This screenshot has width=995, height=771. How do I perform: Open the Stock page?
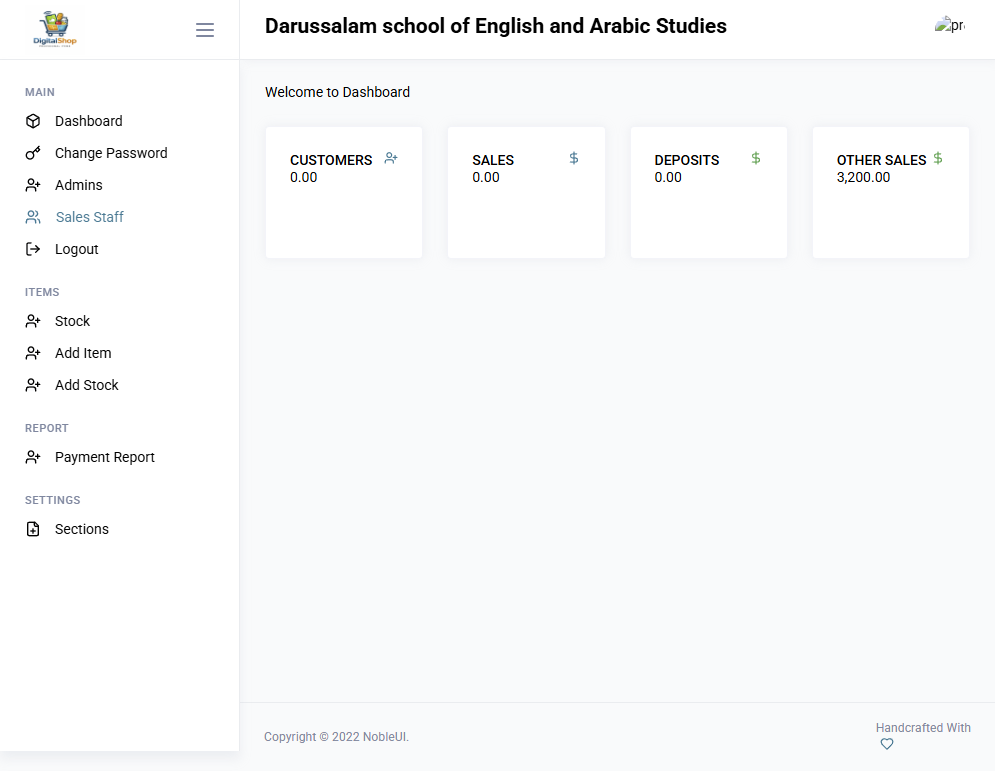(72, 321)
